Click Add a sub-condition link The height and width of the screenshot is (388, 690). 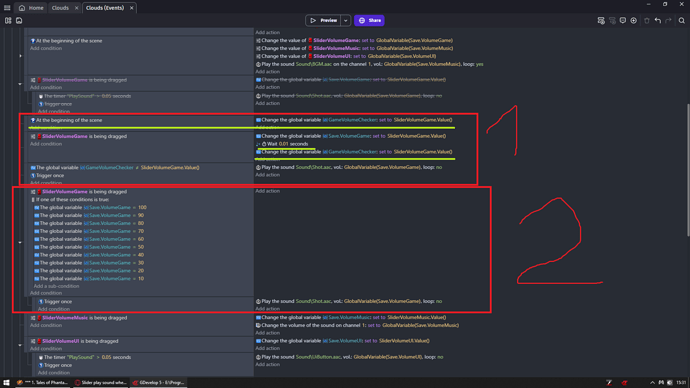coord(56,286)
